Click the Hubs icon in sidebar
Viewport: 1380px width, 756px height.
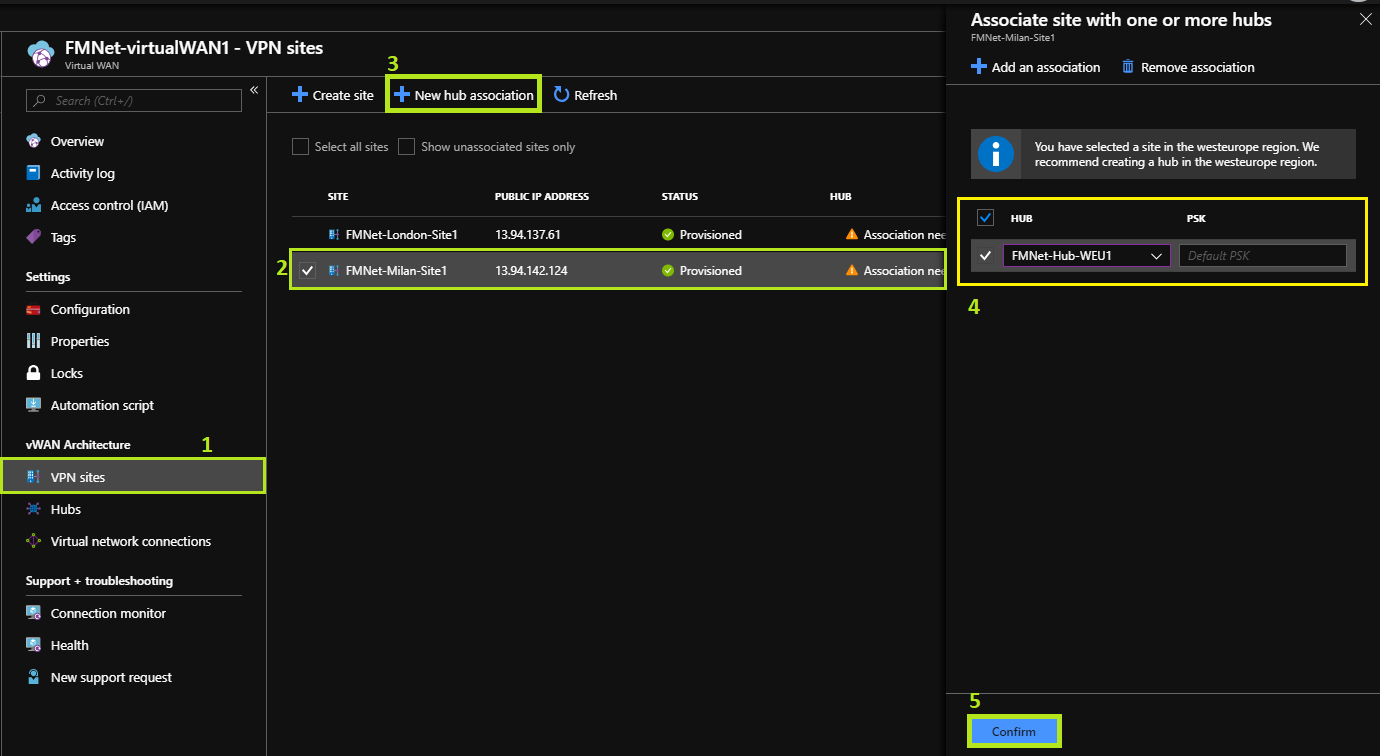(34, 509)
